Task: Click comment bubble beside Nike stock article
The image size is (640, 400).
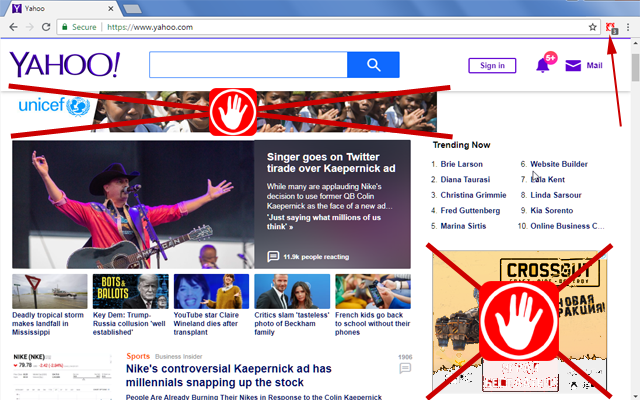Action: click(x=405, y=368)
